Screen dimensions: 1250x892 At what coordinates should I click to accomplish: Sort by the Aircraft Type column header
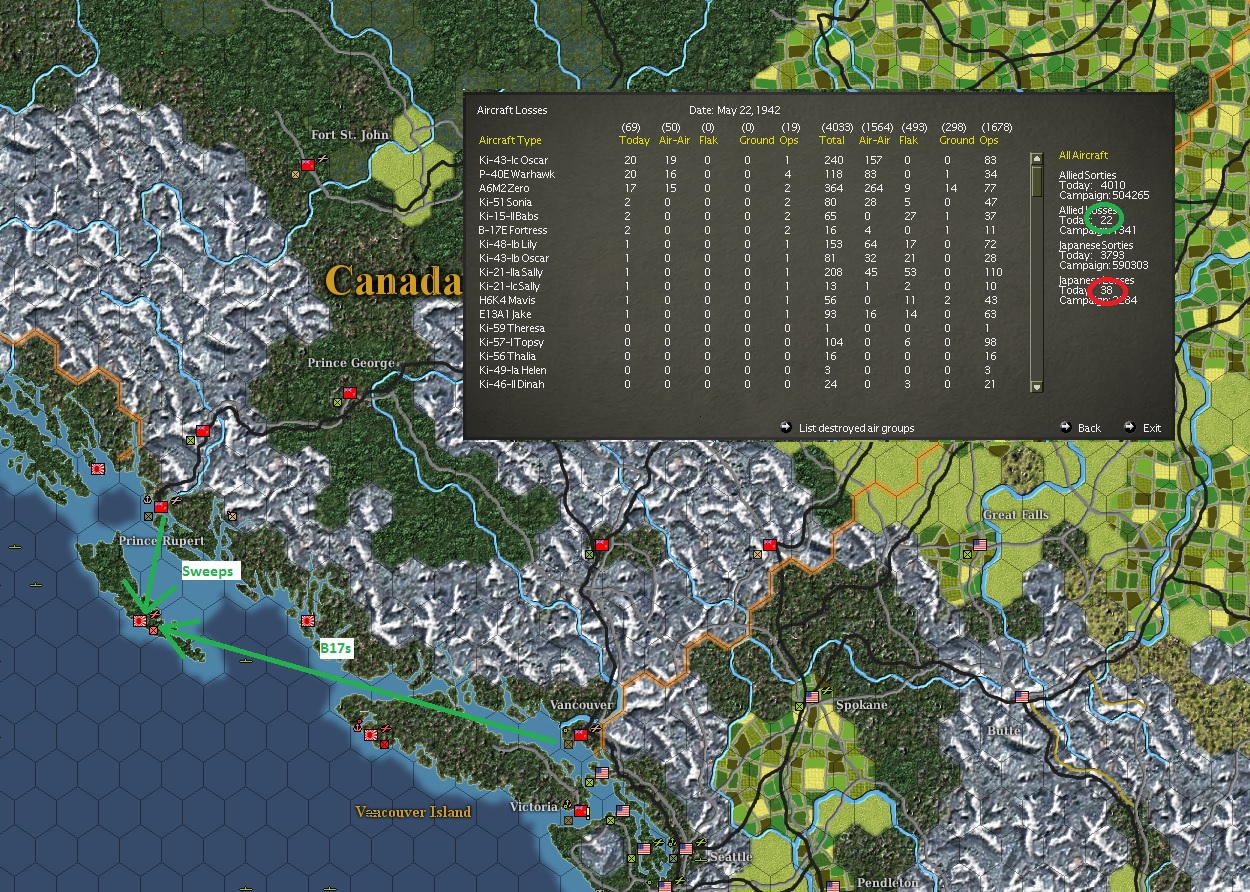click(x=510, y=140)
